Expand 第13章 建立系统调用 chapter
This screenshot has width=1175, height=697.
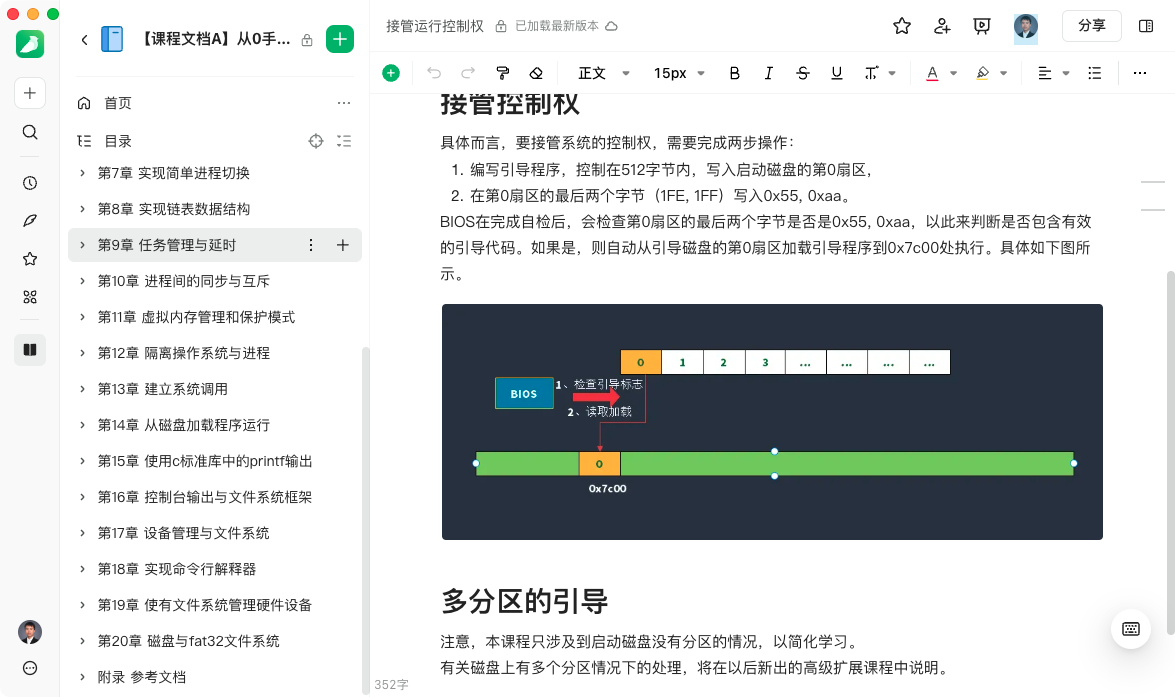tap(82, 389)
